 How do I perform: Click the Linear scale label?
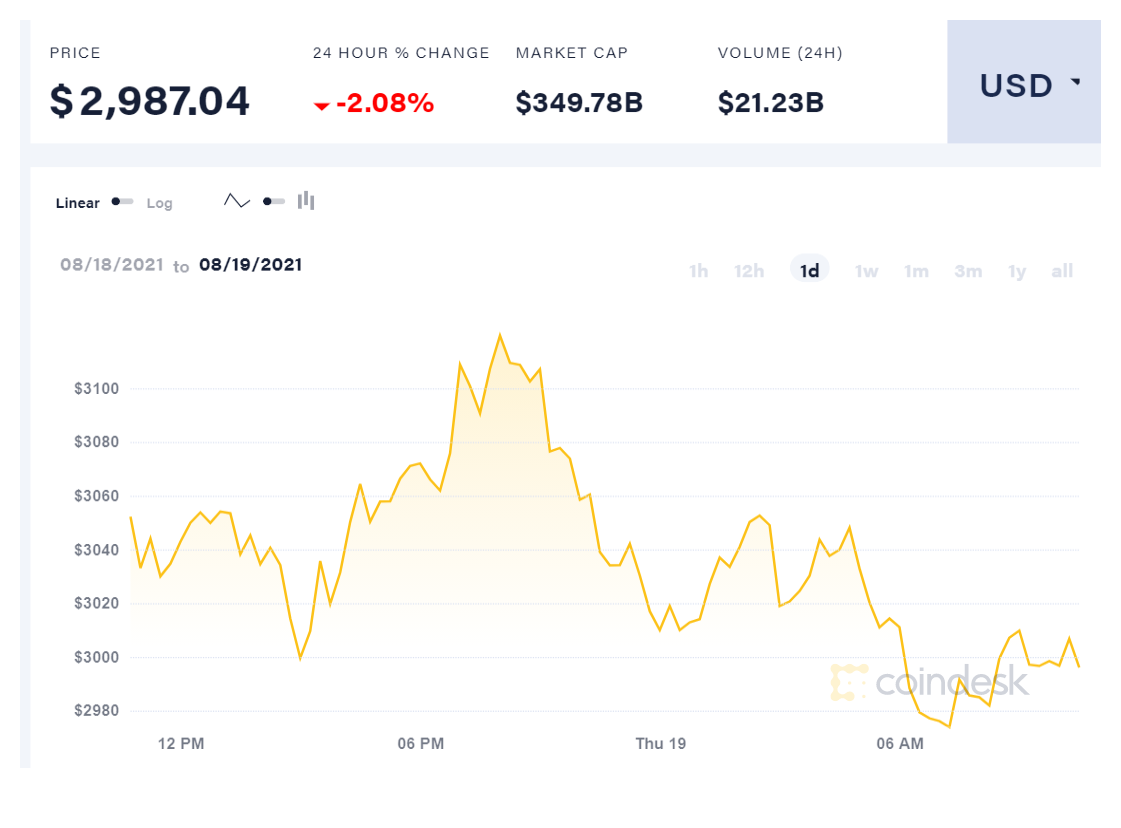coord(78,203)
